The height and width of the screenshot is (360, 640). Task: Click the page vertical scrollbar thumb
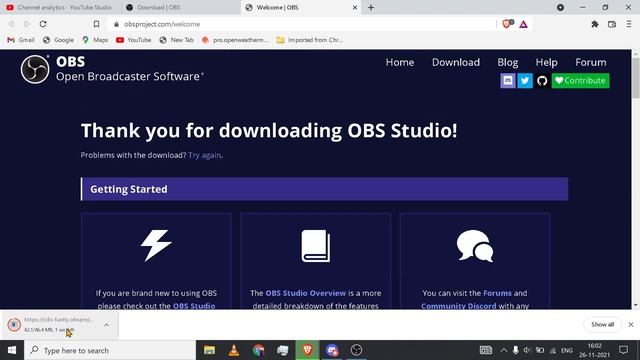point(636,78)
